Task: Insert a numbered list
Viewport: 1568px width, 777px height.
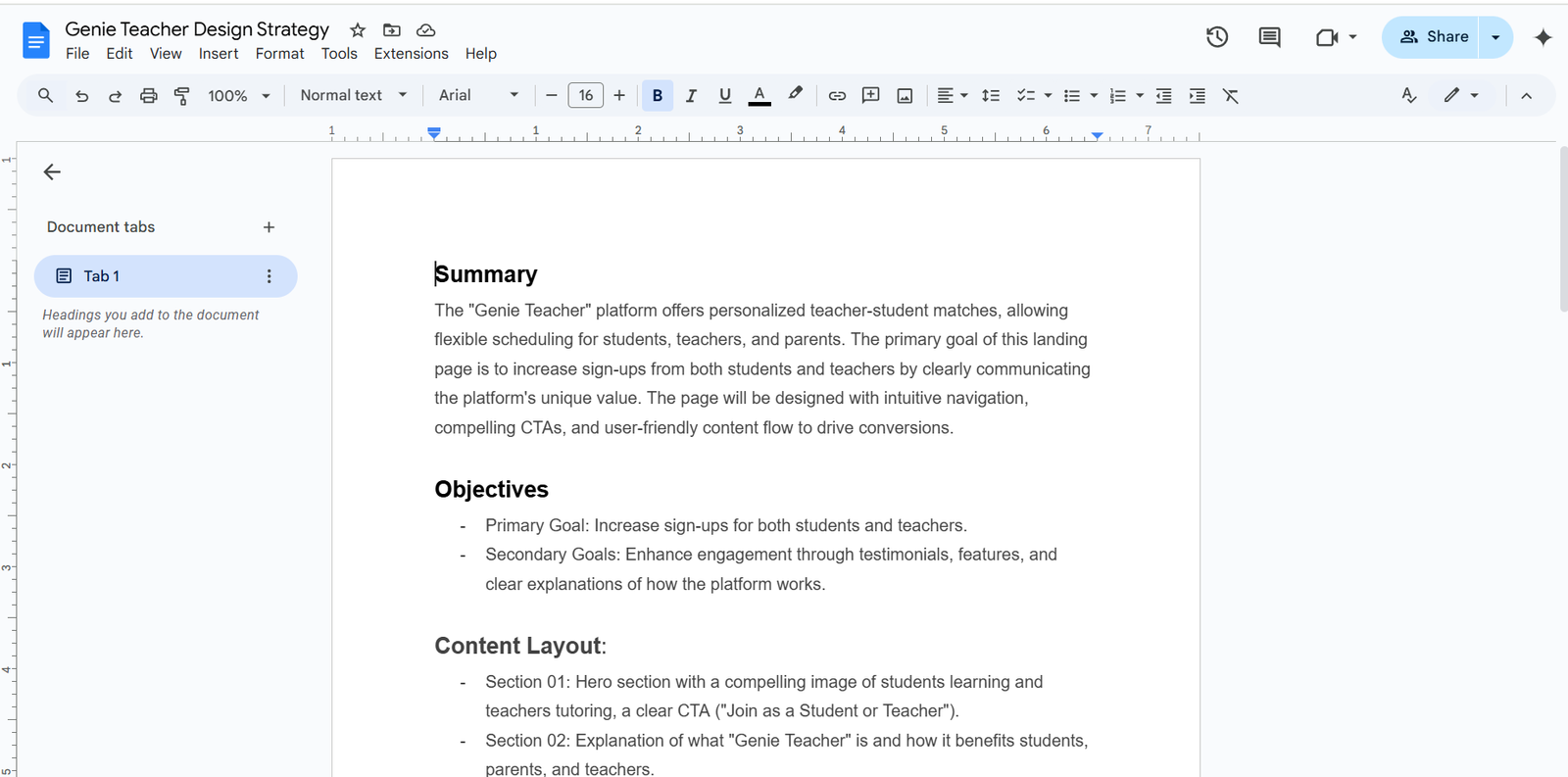Action: click(x=1117, y=95)
